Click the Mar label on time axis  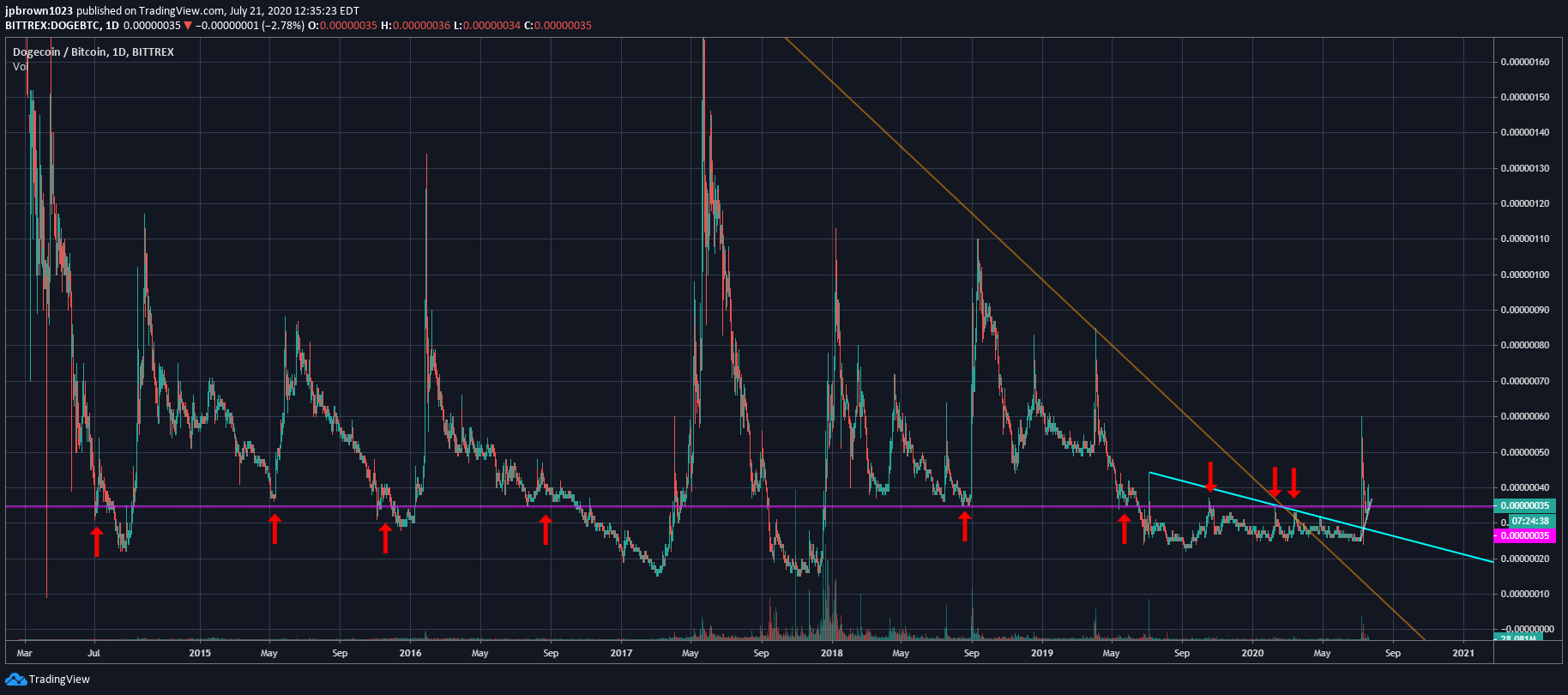click(25, 653)
